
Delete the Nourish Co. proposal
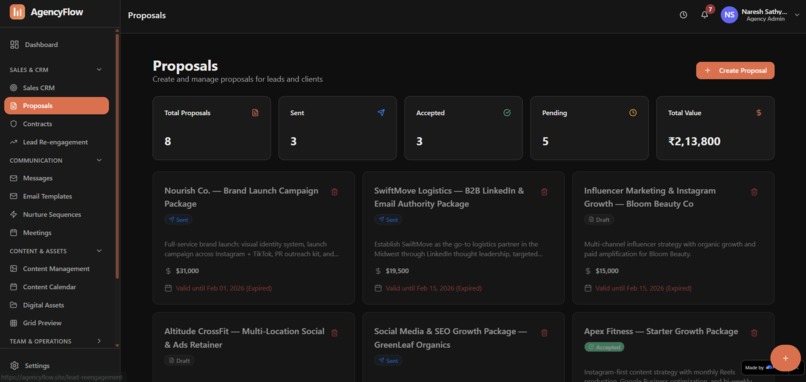point(335,192)
